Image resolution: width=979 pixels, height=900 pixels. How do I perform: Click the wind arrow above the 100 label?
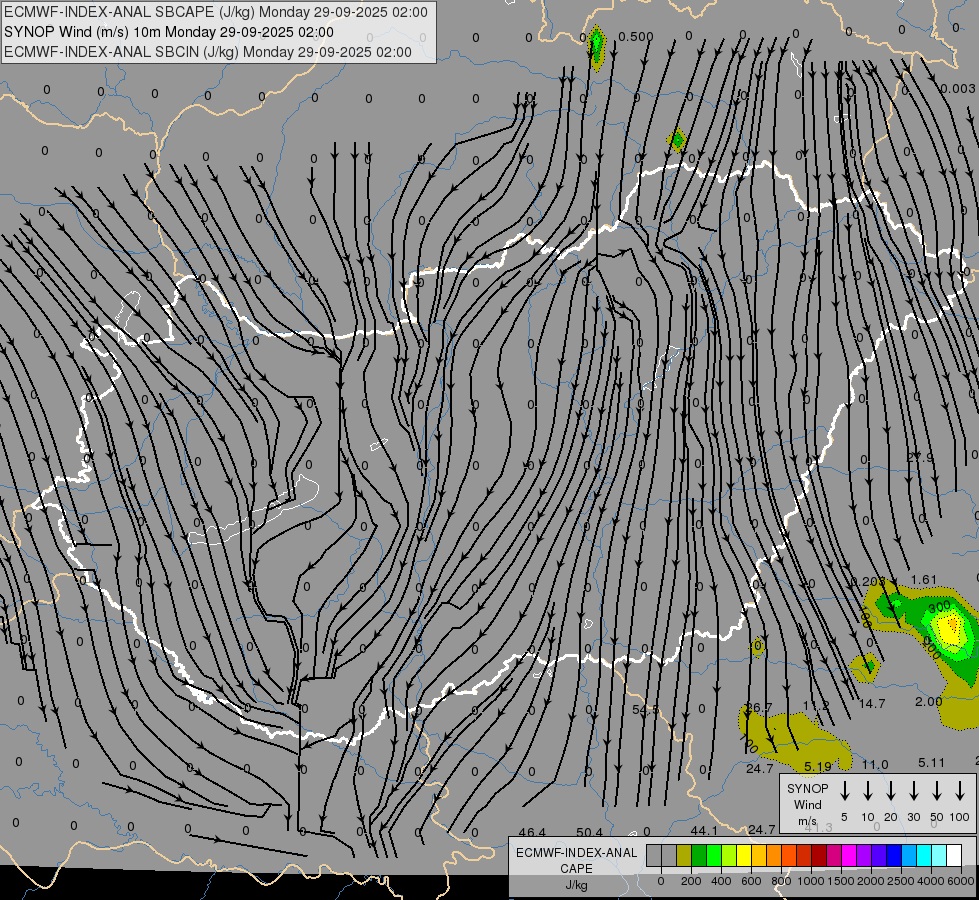point(960,790)
